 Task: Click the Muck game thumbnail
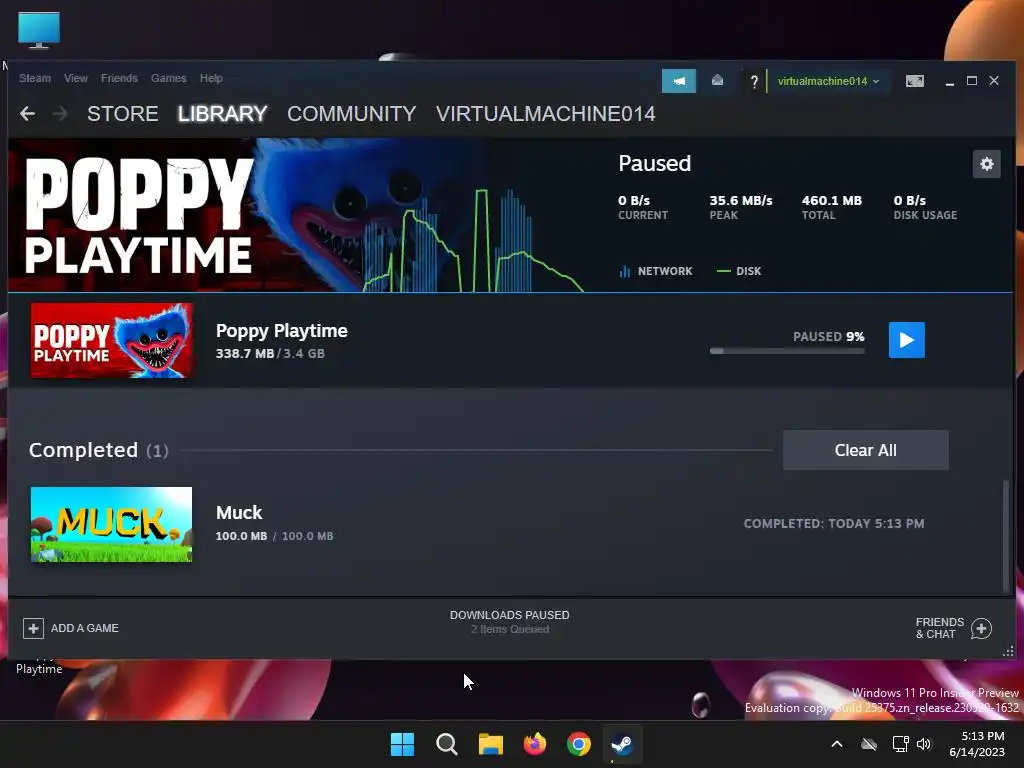click(x=112, y=524)
